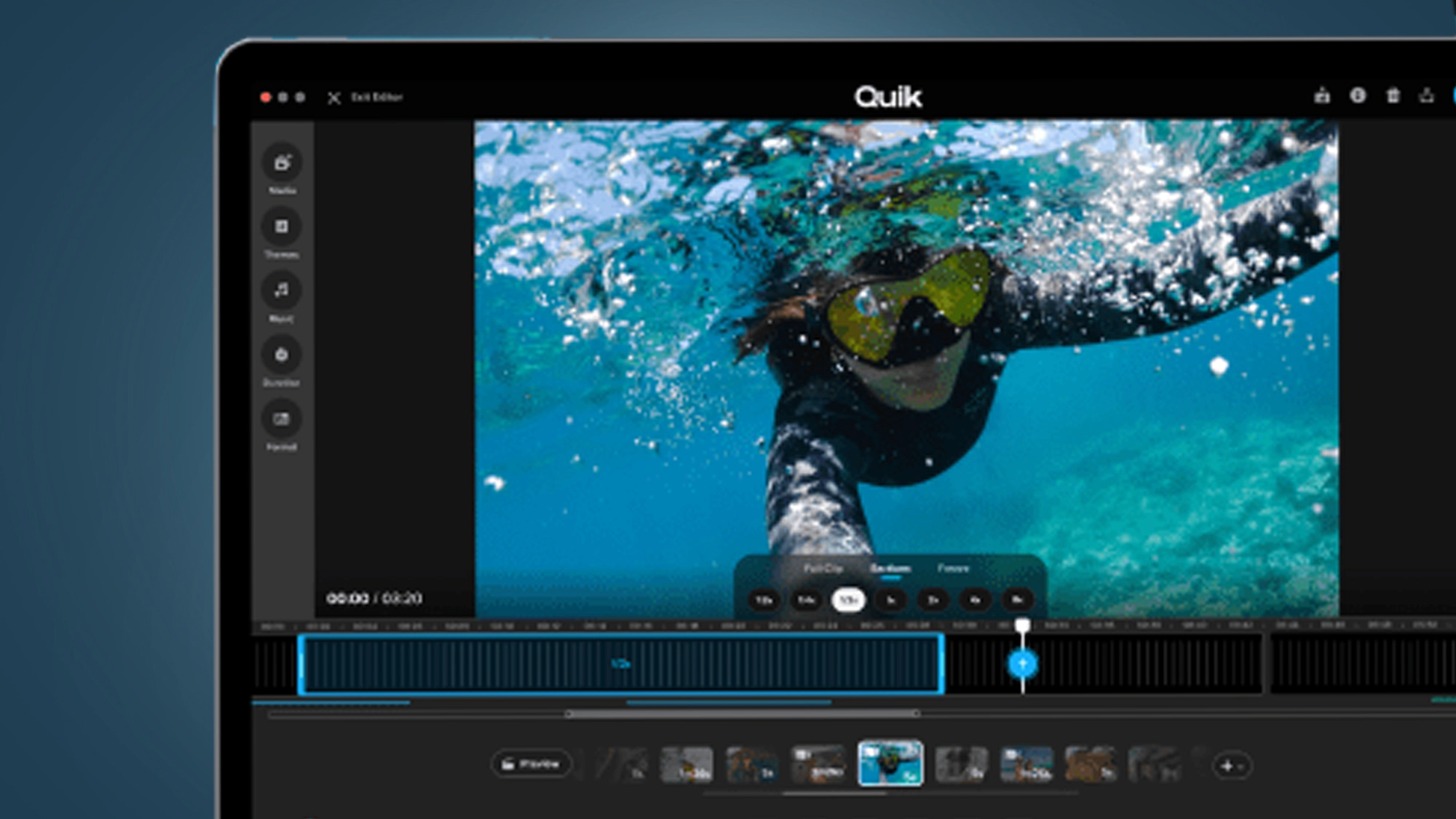Open the Format sidebar icon
The width and height of the screenshot is (1456, 819).
click(282, 419)
